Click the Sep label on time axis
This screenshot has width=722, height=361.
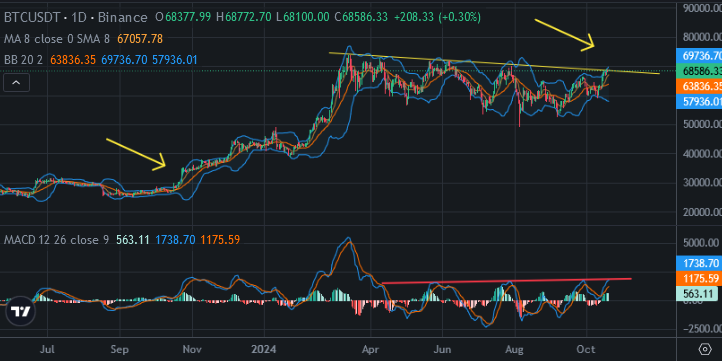tap(120, 349)
